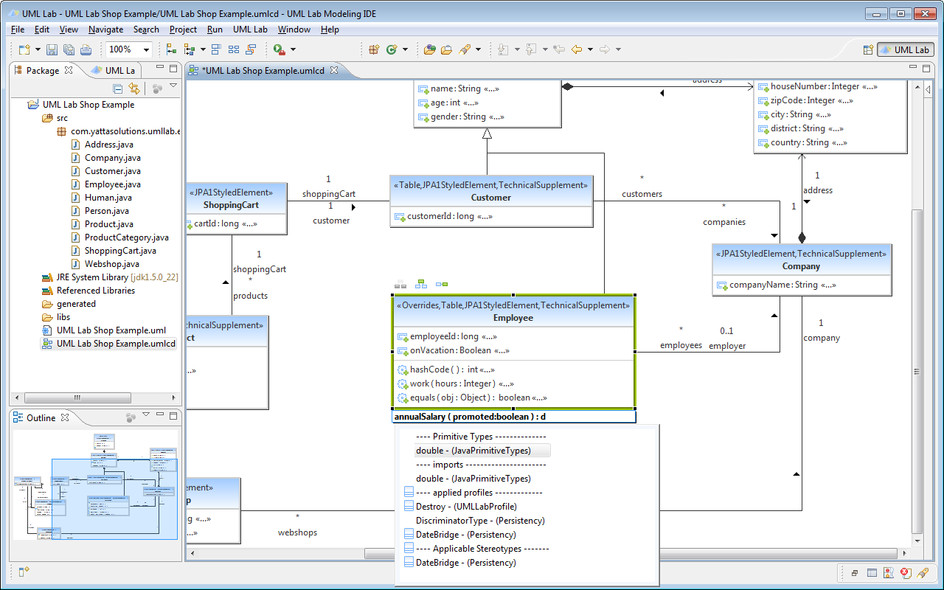Open the UML Lab menu
Viewport: 944px width, 590px height.
pos(250,30)
